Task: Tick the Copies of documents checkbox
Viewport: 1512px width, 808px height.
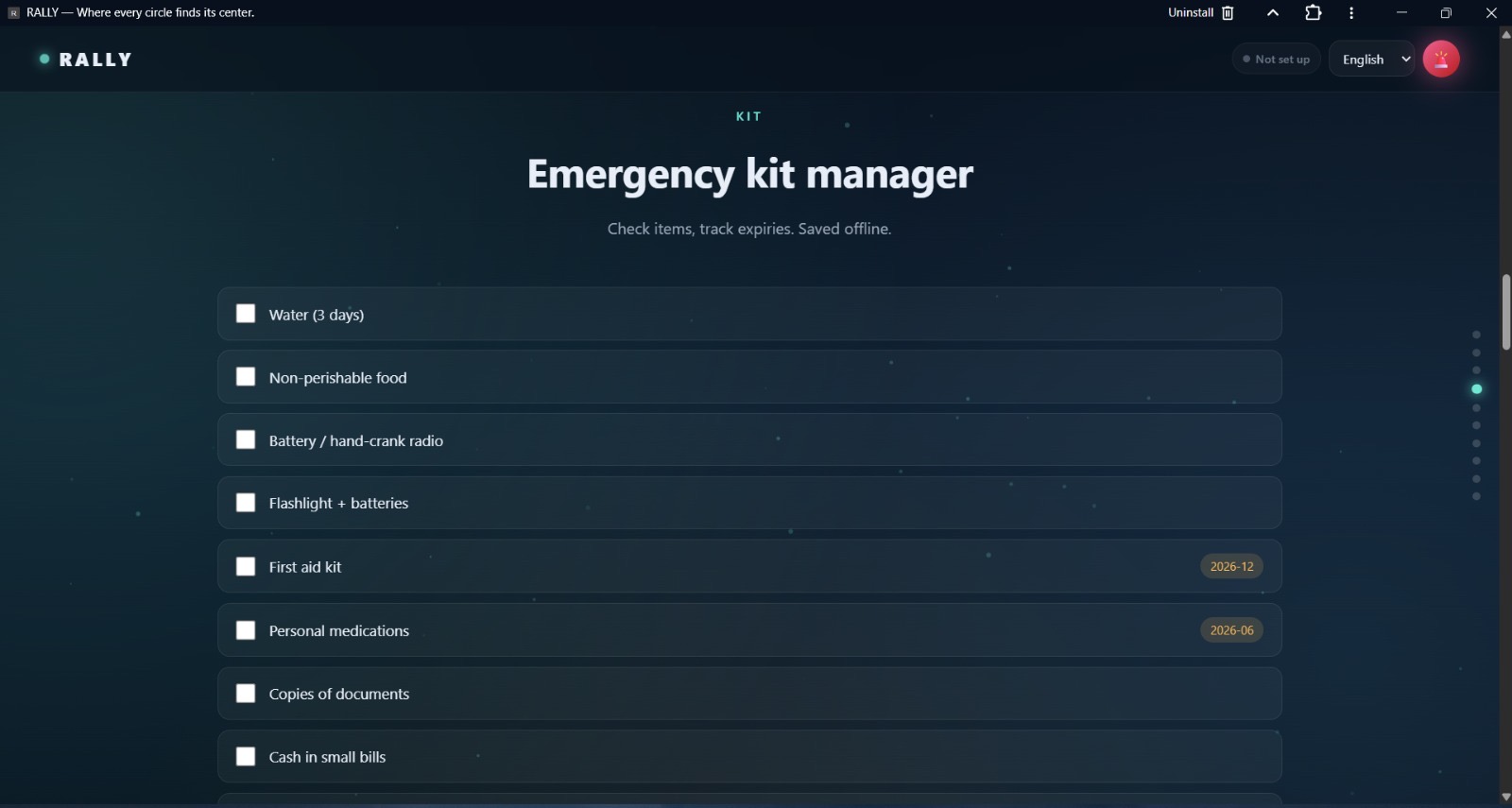Action: pyautogui.click(x=246, y=694)
